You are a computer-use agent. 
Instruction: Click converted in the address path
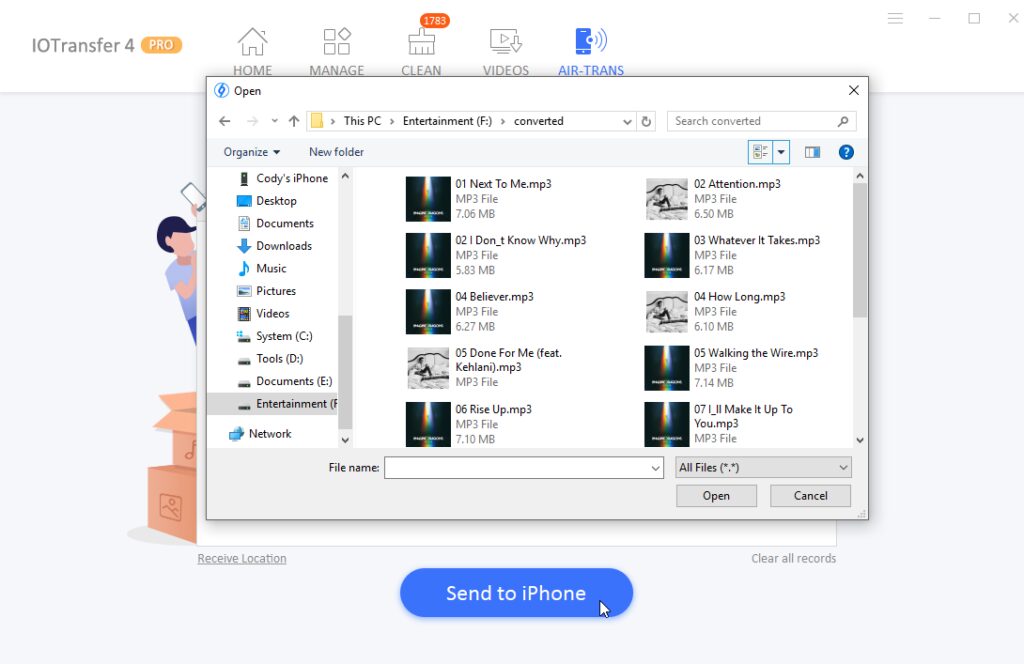[x=539, y=121]
